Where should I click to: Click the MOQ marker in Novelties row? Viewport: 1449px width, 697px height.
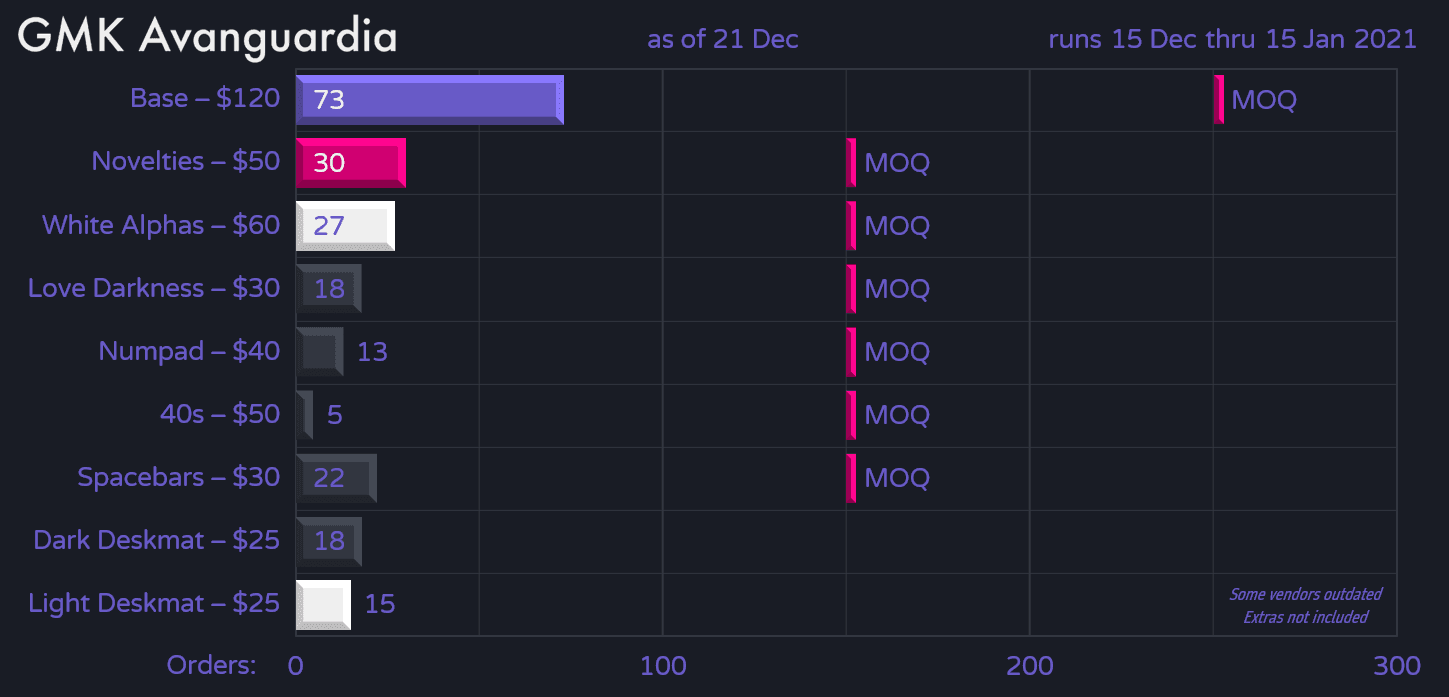(851, 163)
